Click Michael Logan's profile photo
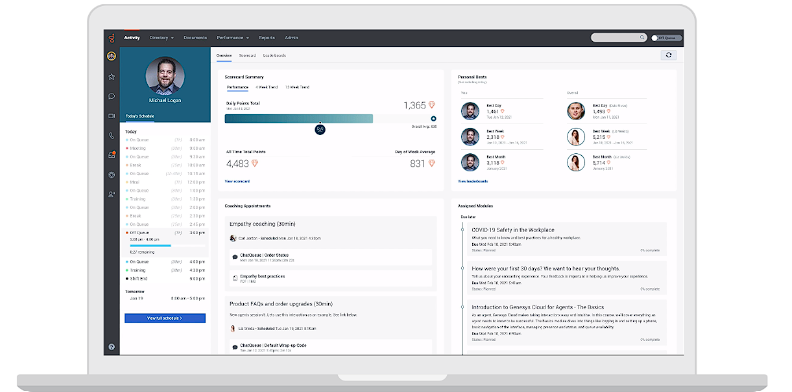Screen dimensions: 792x392 [x=165, y=76]
